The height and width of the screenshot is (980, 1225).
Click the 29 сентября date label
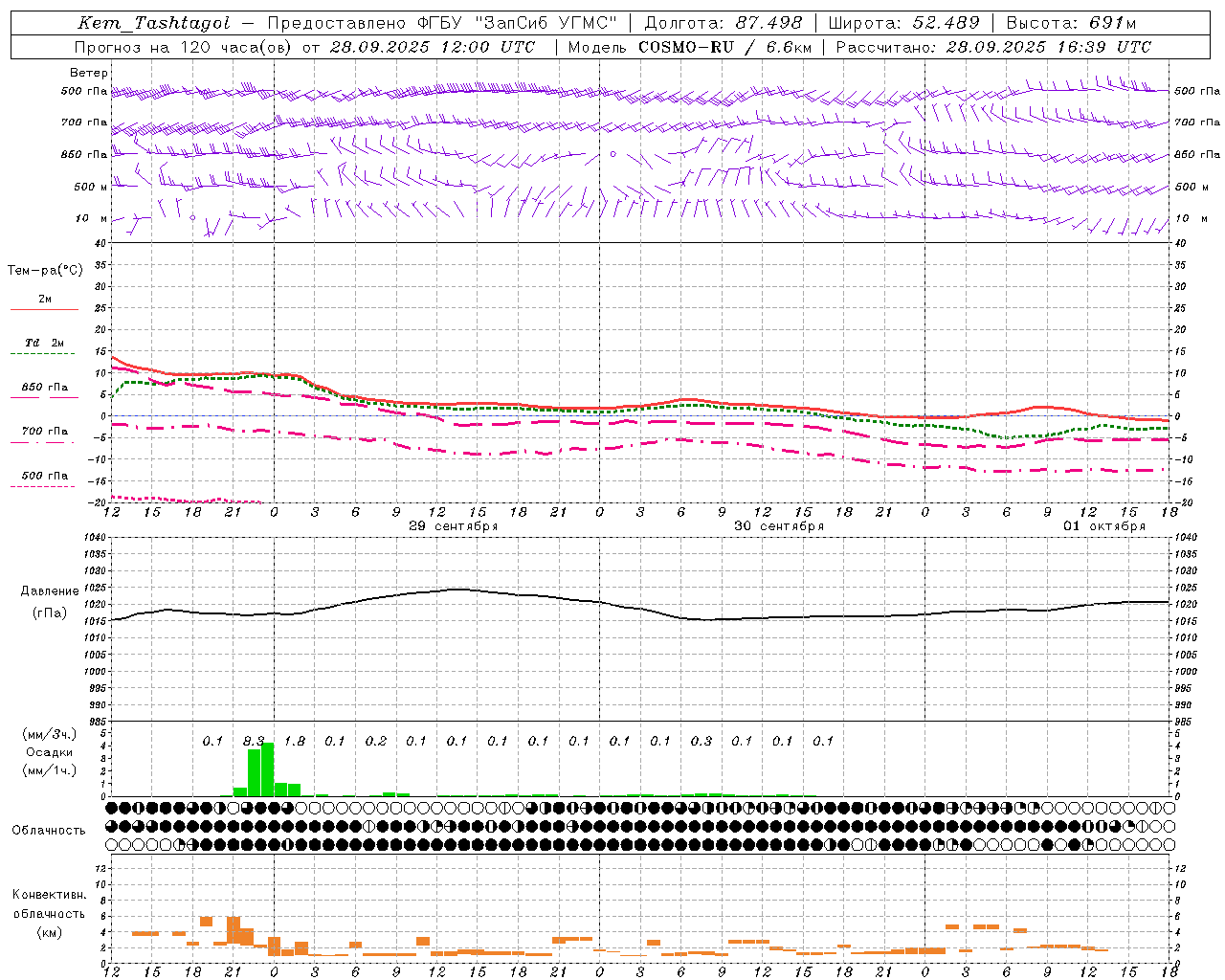[453, 526]
